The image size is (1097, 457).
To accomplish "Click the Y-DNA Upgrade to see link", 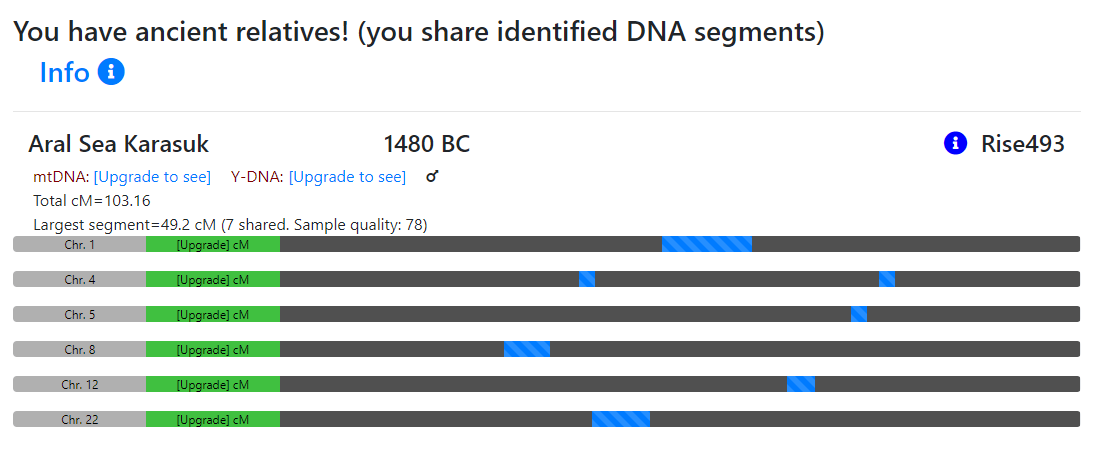I will (347, 177).
